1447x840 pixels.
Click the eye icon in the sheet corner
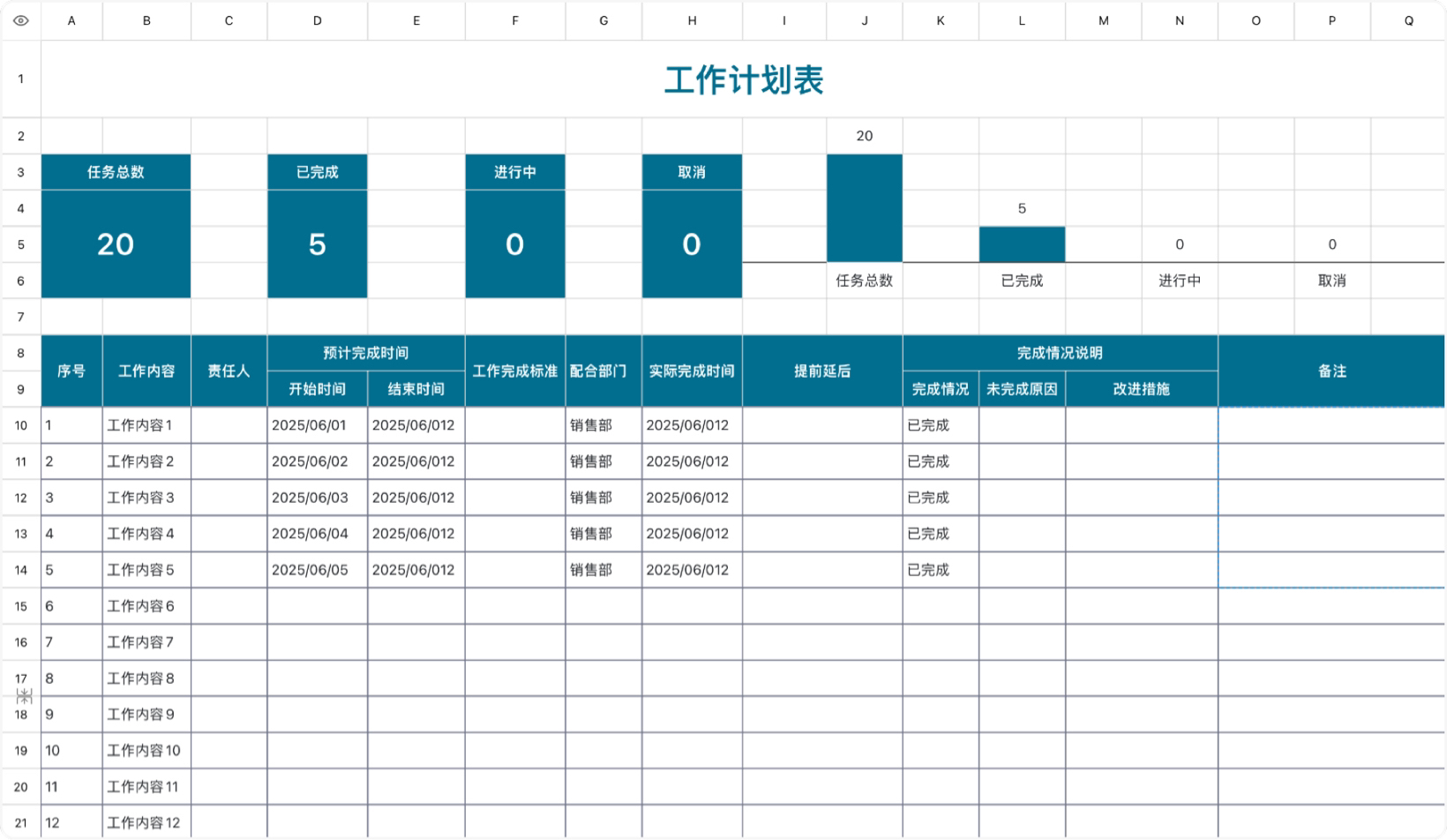pyautogui.click(x=21, y=20)
